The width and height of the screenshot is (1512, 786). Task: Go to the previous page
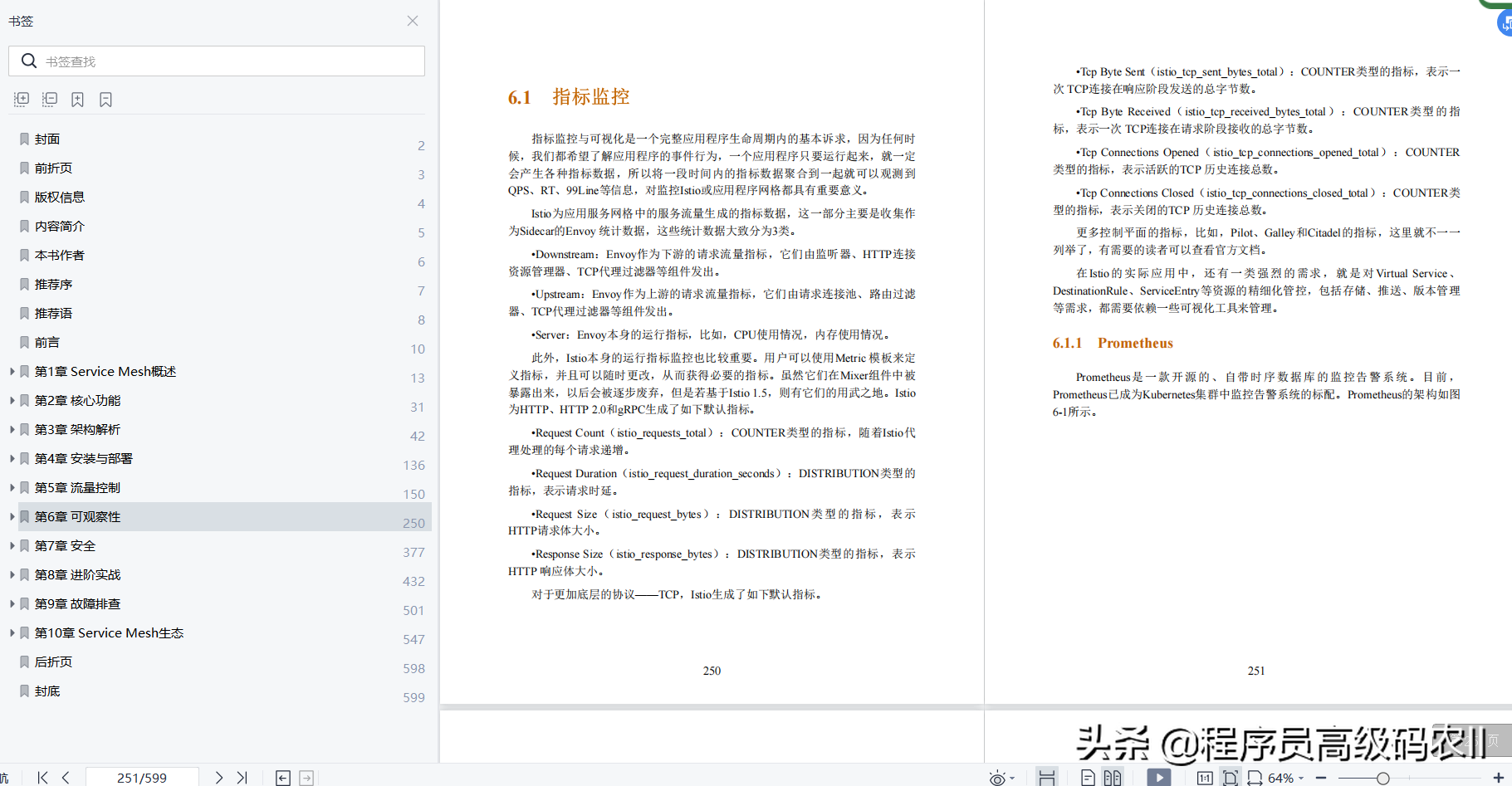[x=66, y=778]
